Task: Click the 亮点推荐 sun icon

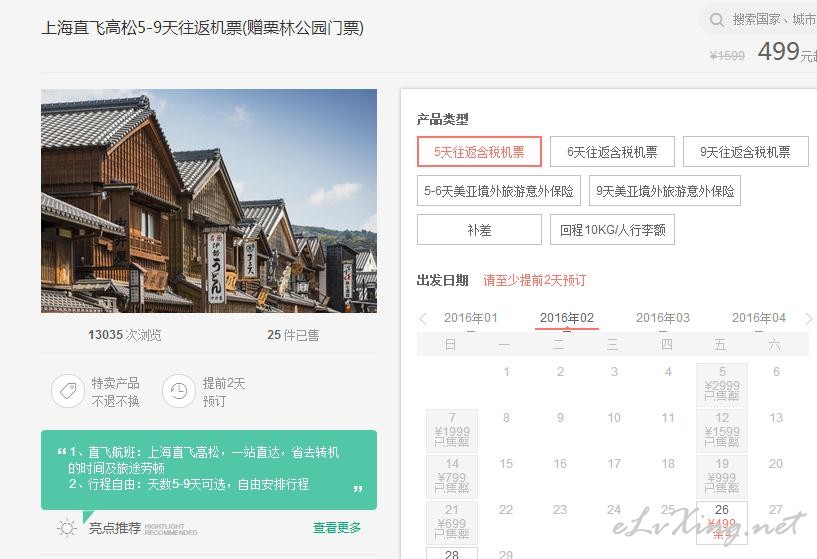Action: point(67,528)
